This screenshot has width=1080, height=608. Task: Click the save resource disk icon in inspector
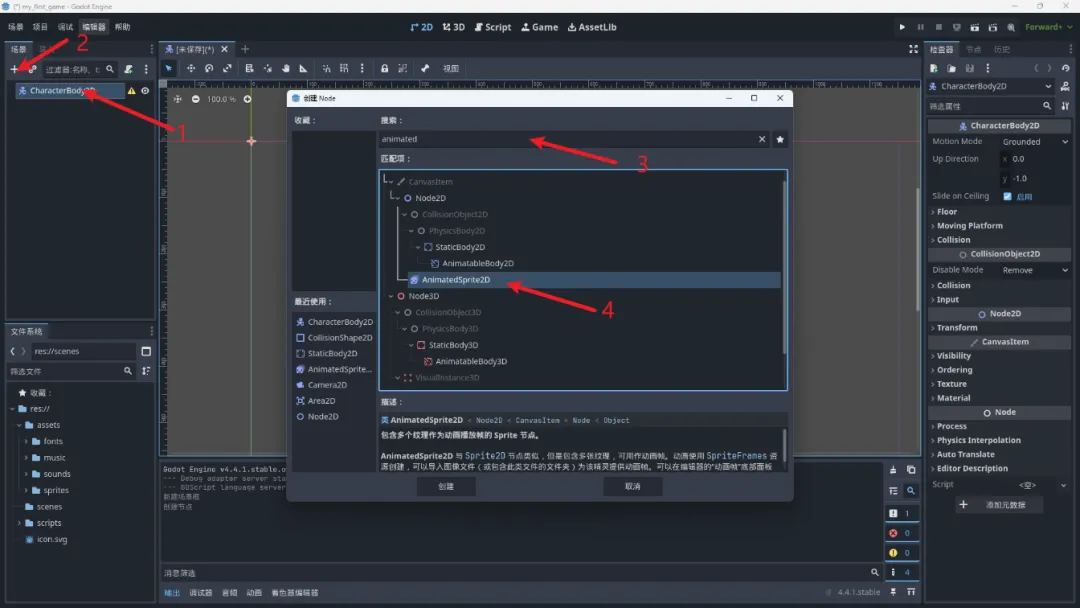tap(970, 68)
